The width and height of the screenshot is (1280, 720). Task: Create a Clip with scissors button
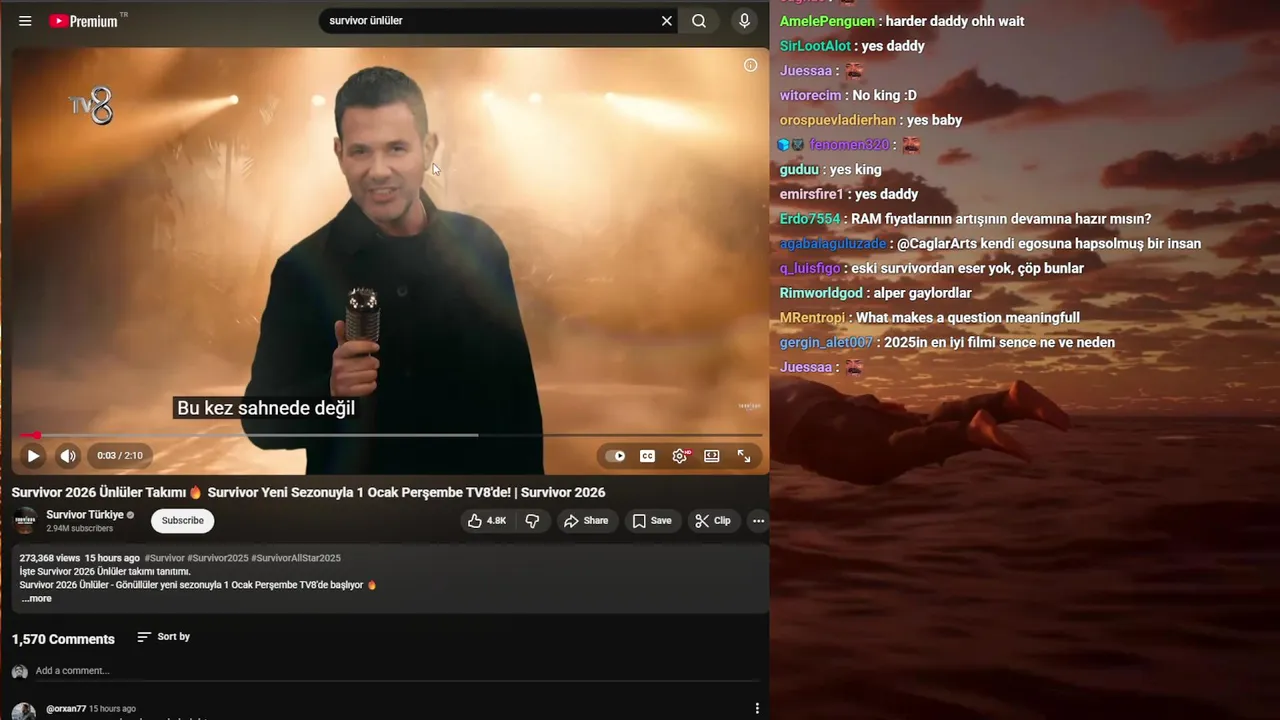pos(713,521)
